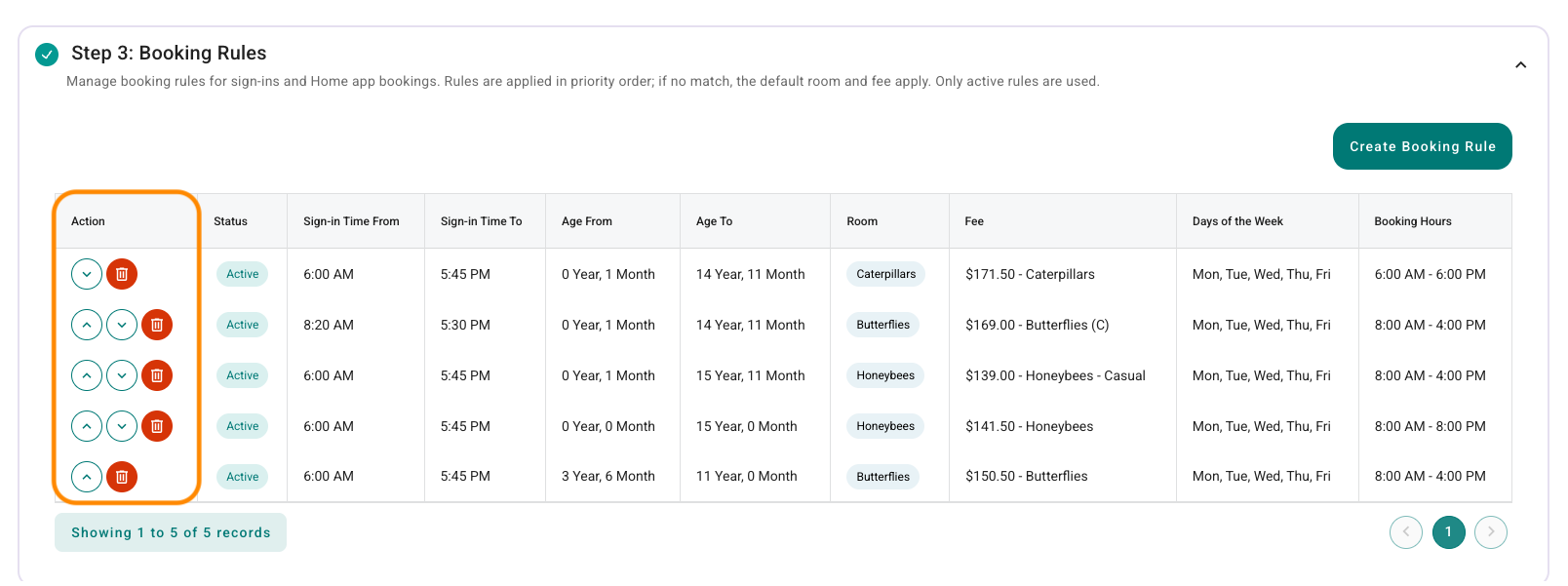Click the fee $139.00 - Honeybees - Casual
Image resolution: width=1568 pixels, height=586 pixels.
coord(1055,375)
